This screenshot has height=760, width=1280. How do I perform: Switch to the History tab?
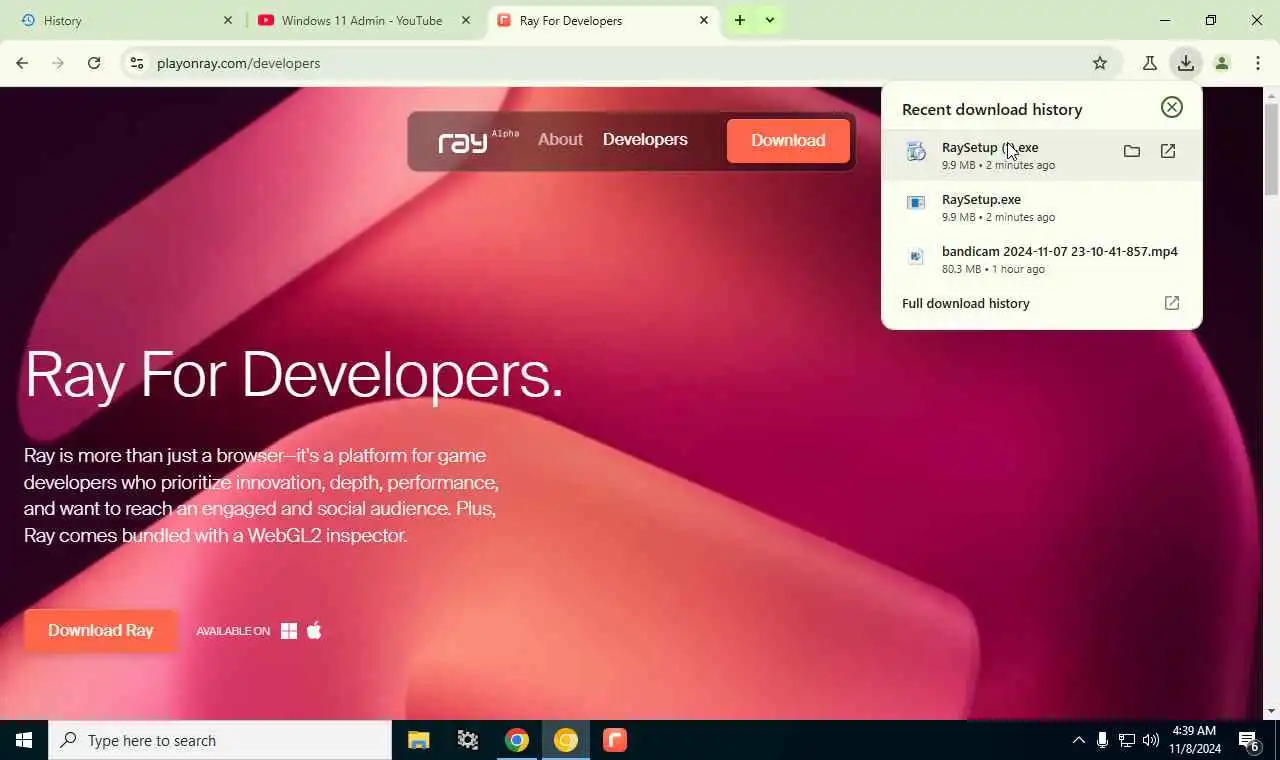(124, 20)
